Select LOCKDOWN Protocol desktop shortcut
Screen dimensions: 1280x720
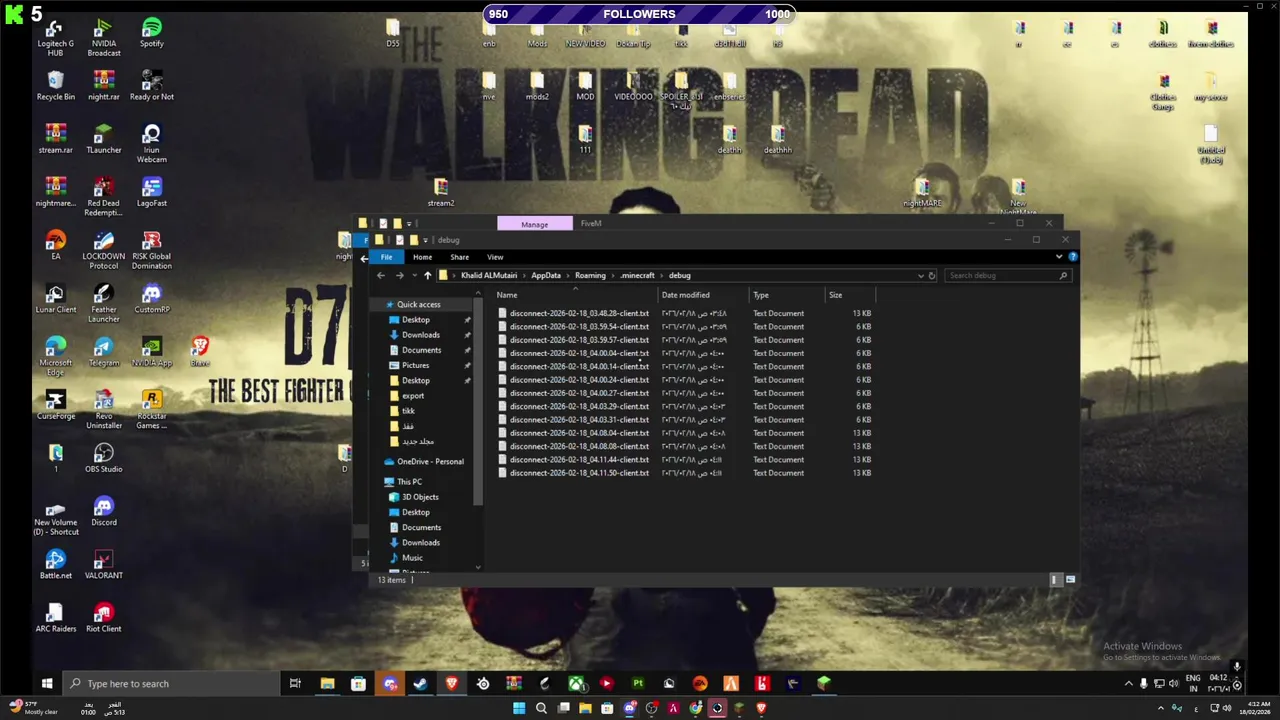point(104,250)
